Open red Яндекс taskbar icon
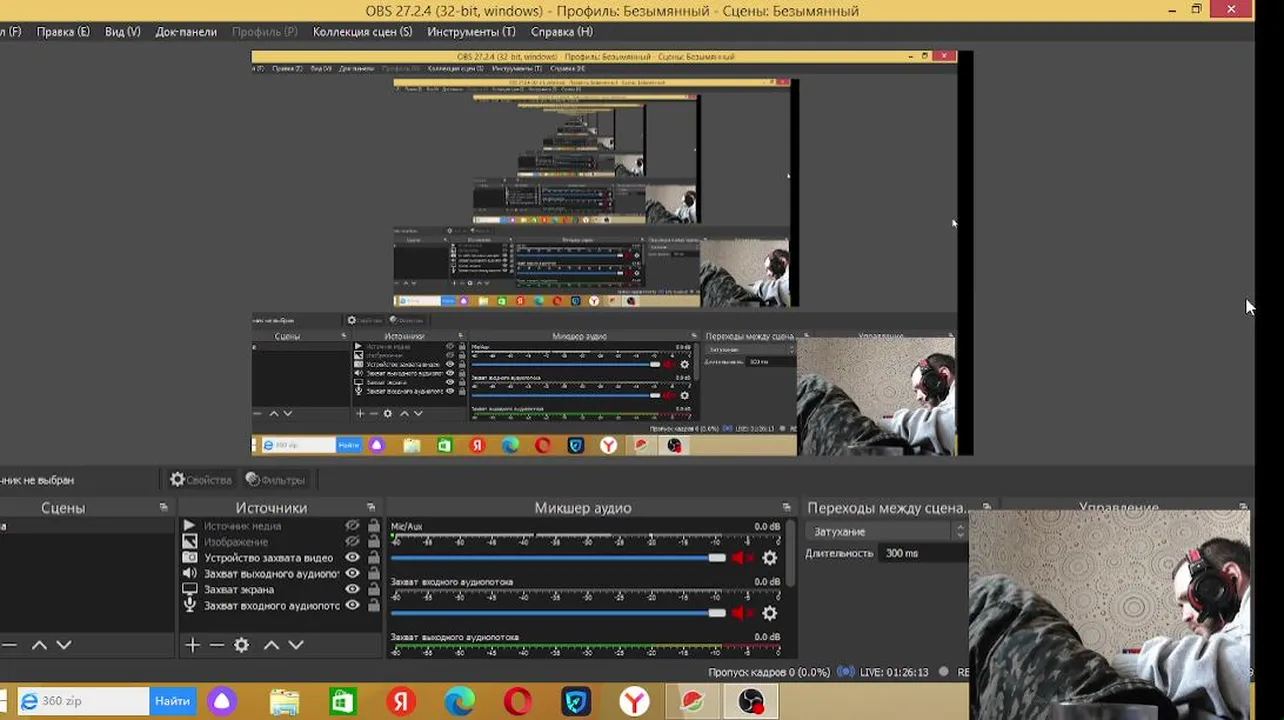The height and width of the screenshot is (720, 1284). coord(401,702)
